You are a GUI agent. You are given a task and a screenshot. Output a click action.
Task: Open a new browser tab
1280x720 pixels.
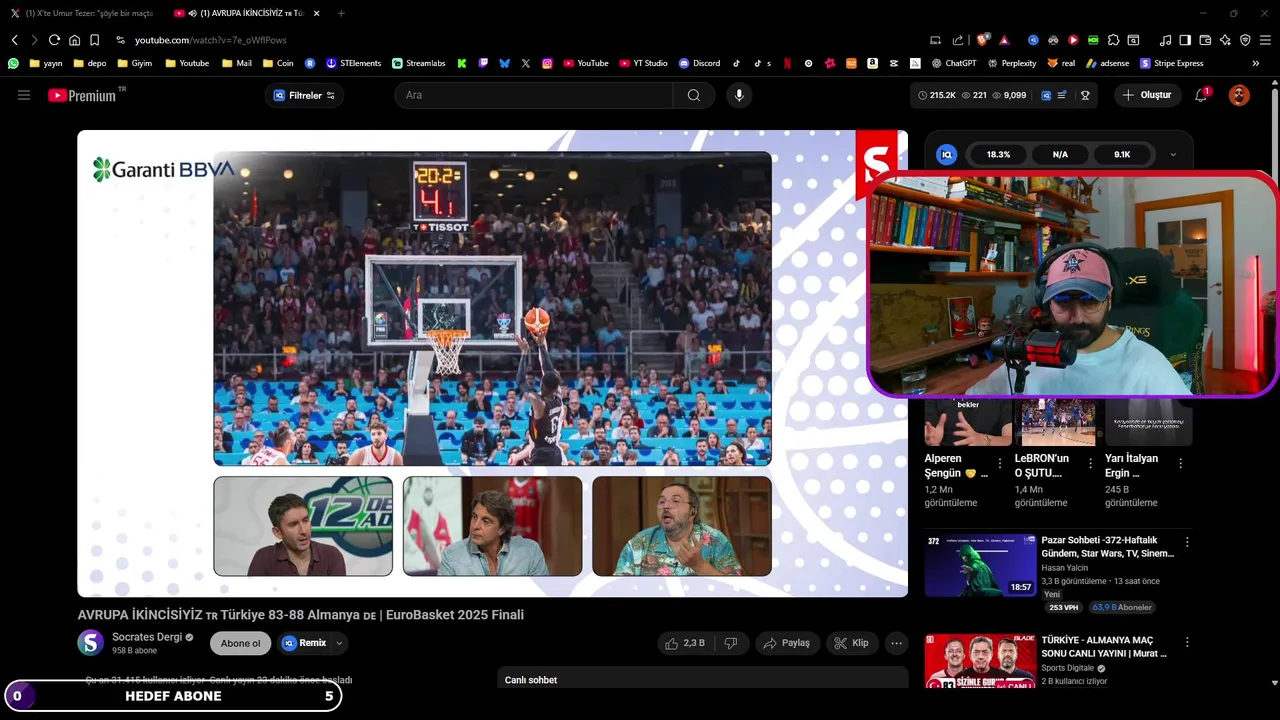(341, 13)
